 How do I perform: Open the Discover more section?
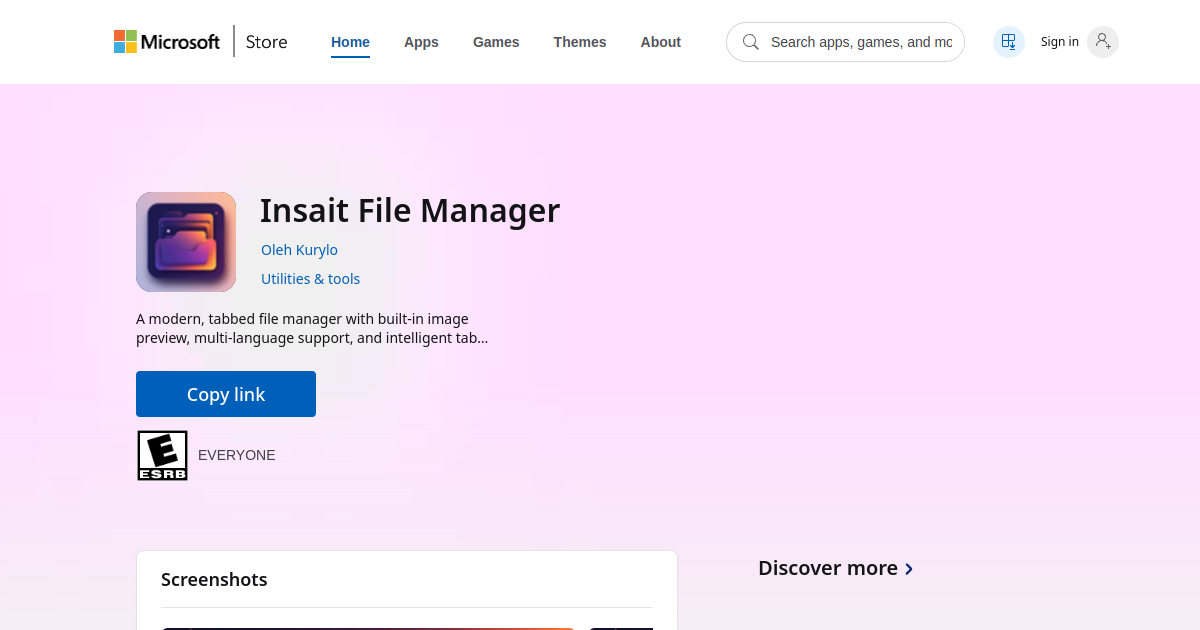pos(836,568)
